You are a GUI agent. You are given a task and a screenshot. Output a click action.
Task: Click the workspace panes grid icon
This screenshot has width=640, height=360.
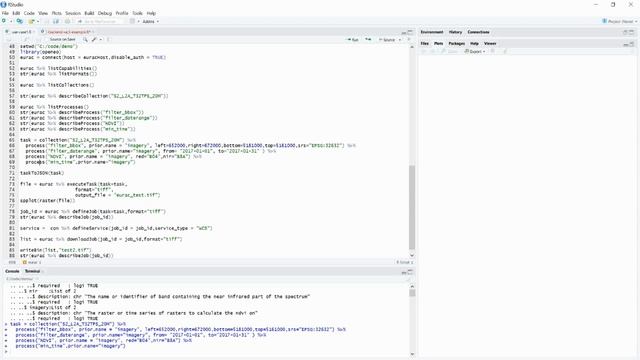pos(132,21)
